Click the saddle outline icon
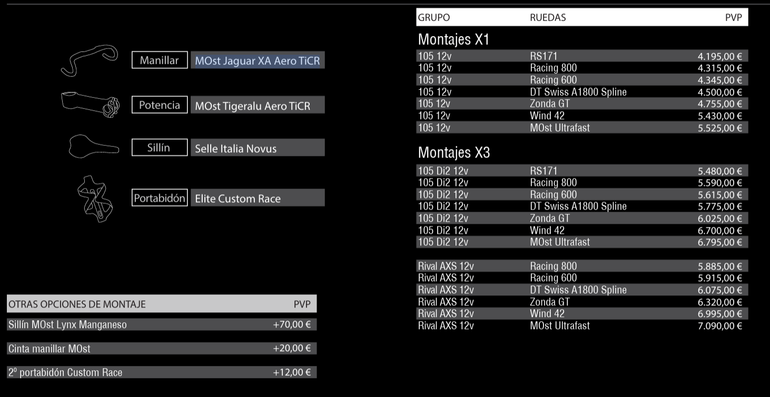770x397 pixels. [x=93, y=146]
